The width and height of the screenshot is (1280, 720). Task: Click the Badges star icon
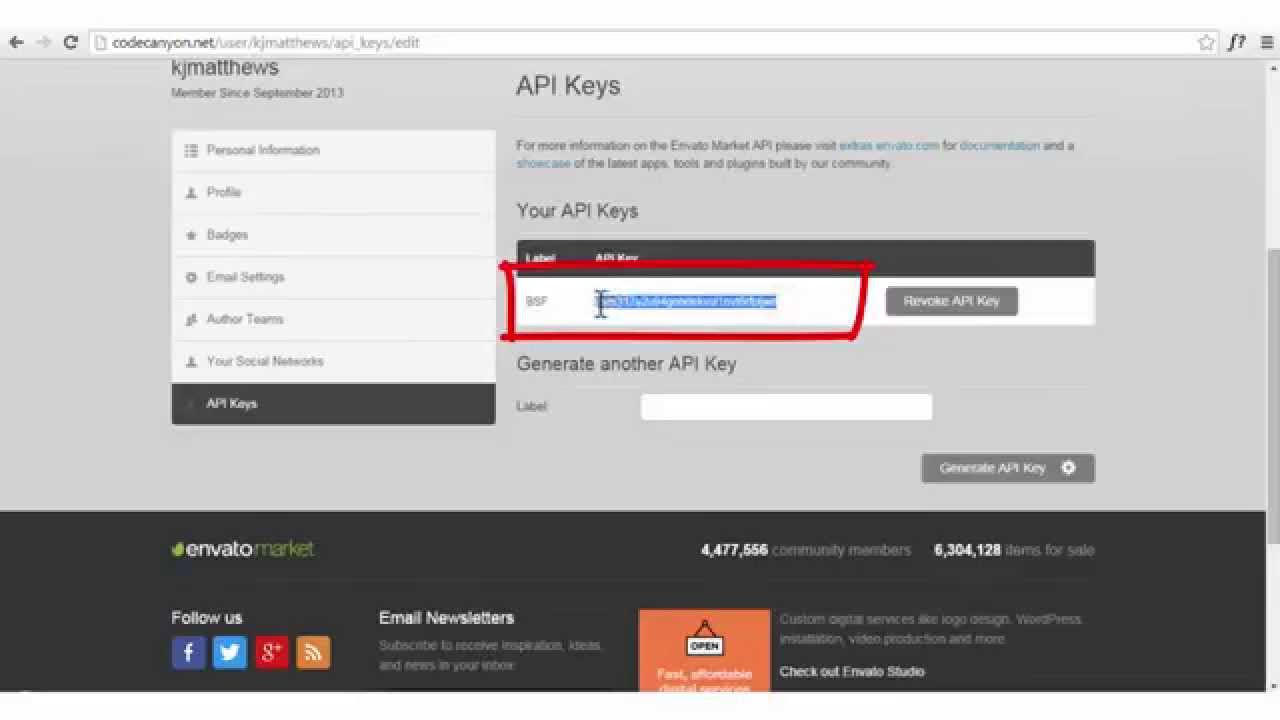click(x=191, y=235)
